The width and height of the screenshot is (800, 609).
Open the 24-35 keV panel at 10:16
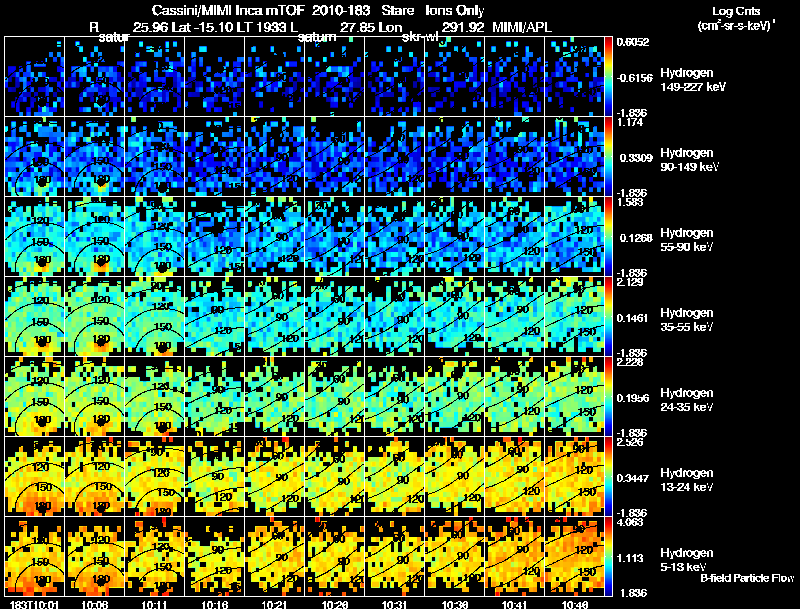point(214,397)
